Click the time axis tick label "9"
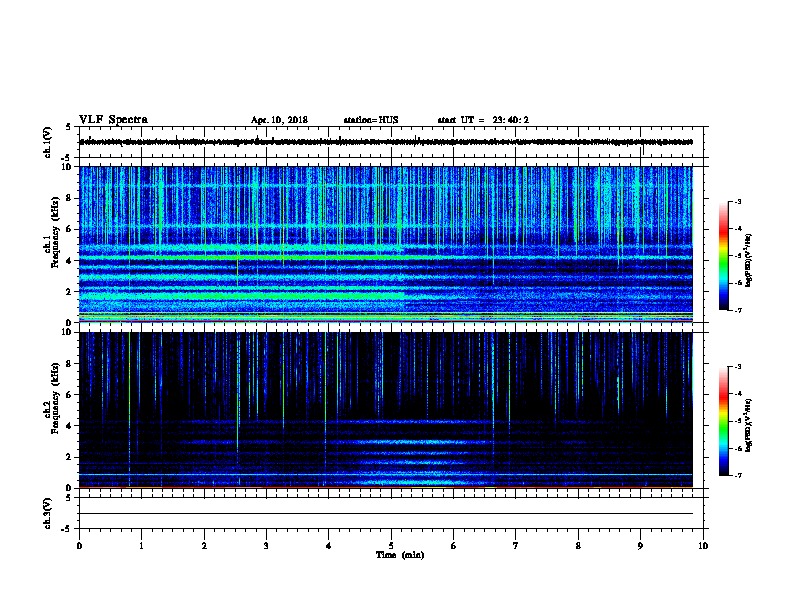 click(x=640, y=546)
